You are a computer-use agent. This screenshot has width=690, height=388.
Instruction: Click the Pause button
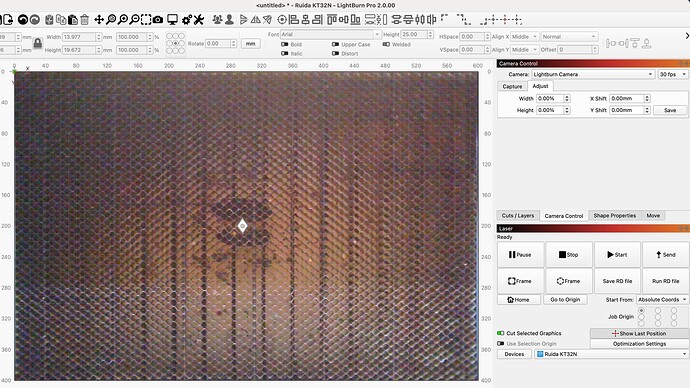[520, 254]
